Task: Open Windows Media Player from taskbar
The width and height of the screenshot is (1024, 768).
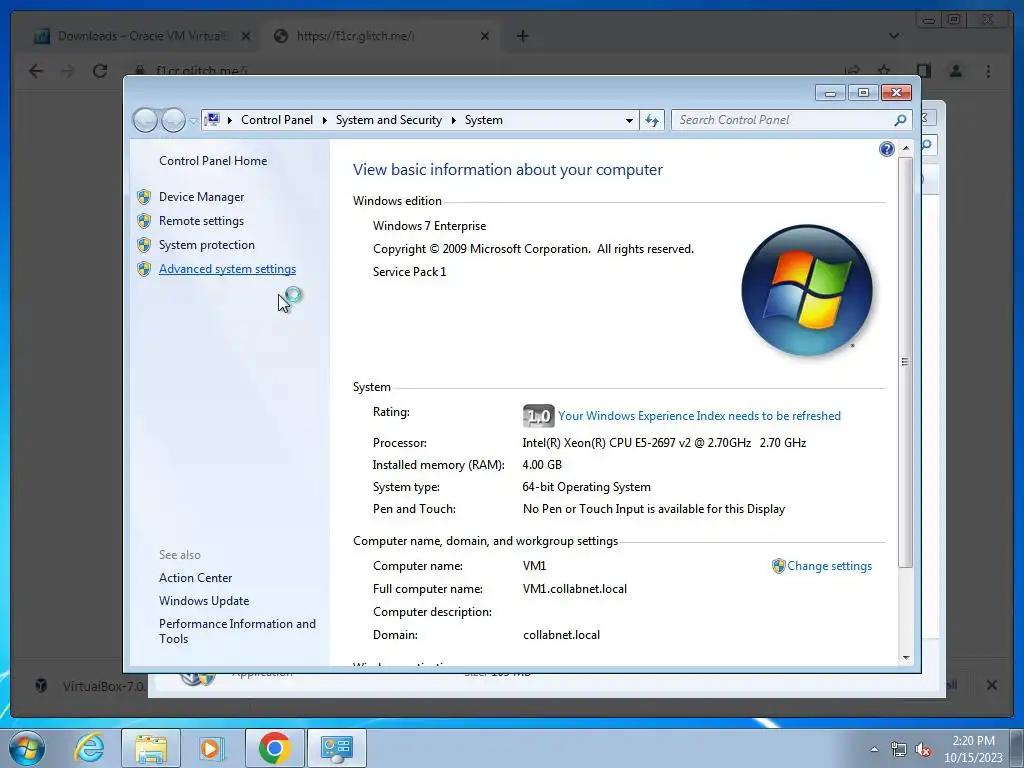Action: click(211, 748)
